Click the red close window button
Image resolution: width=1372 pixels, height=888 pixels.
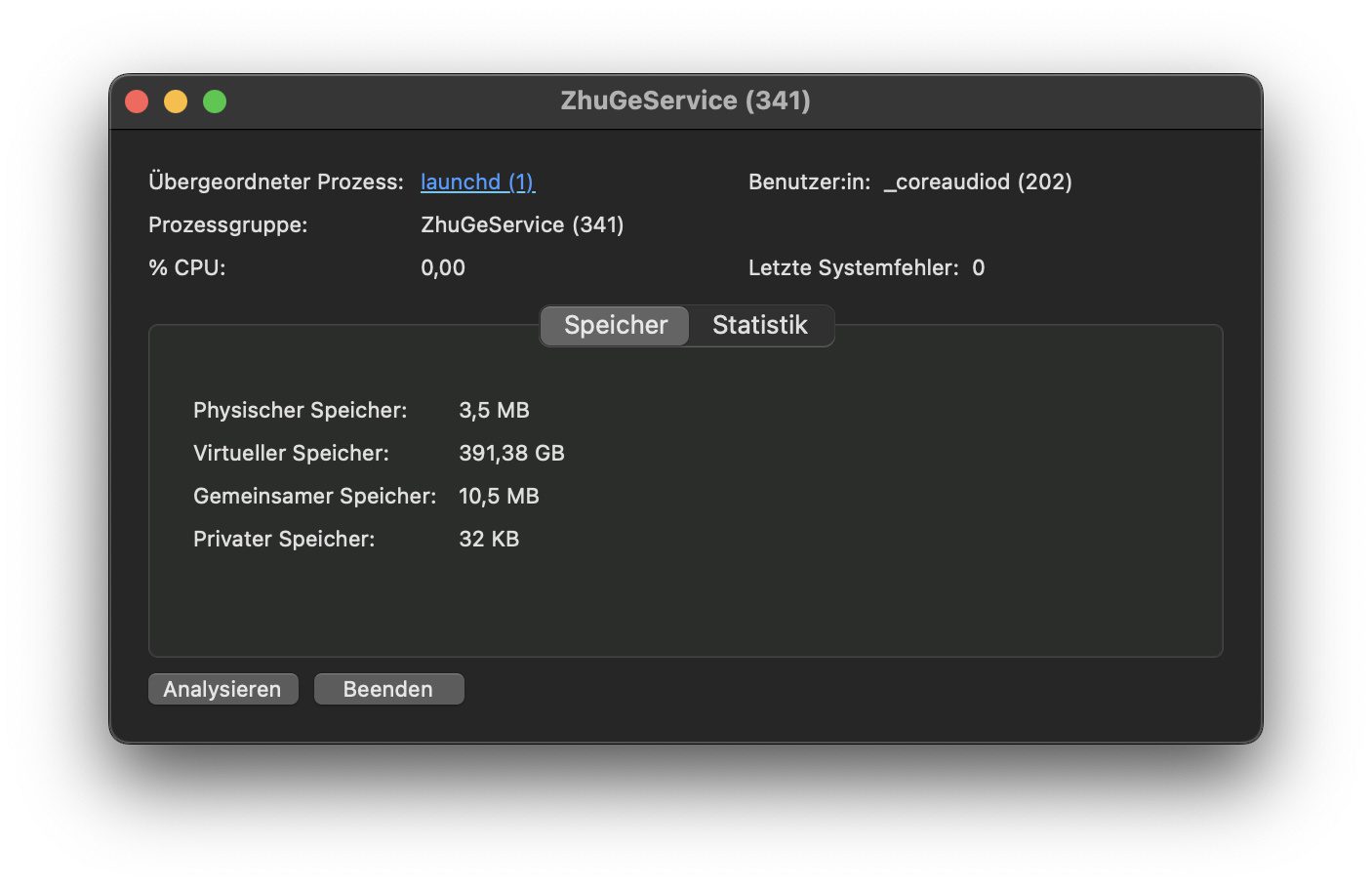(137, 101)
